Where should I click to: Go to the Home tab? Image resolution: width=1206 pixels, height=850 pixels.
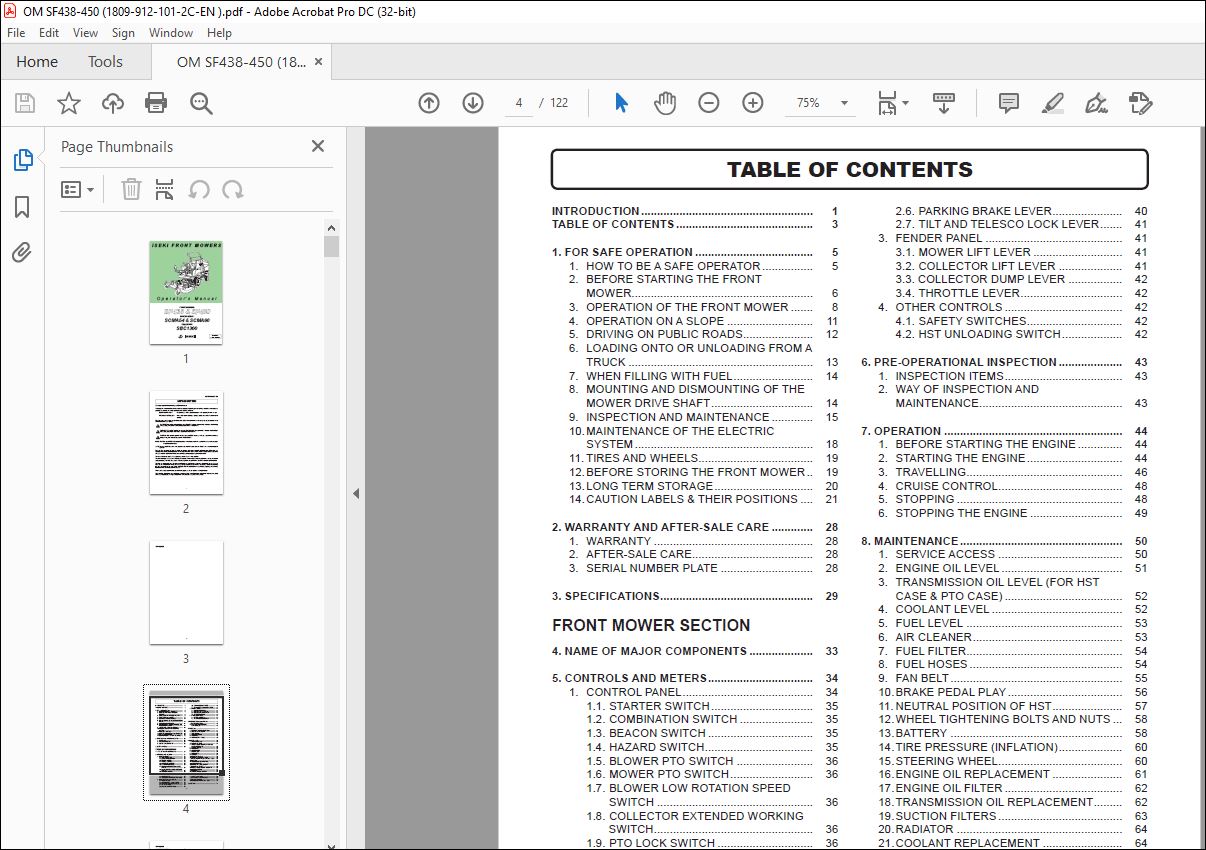(x=37, y=62)
